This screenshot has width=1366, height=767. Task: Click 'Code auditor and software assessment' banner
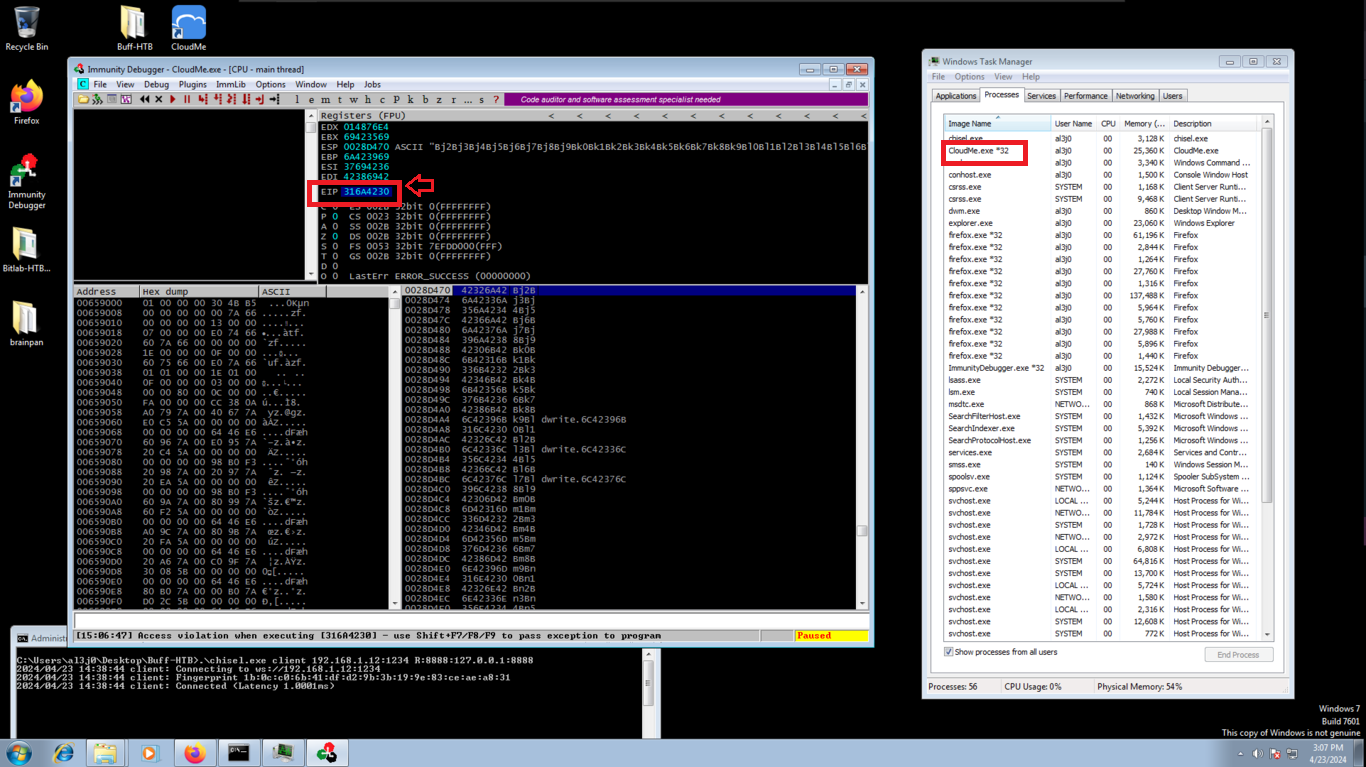(x=684, y=99)
